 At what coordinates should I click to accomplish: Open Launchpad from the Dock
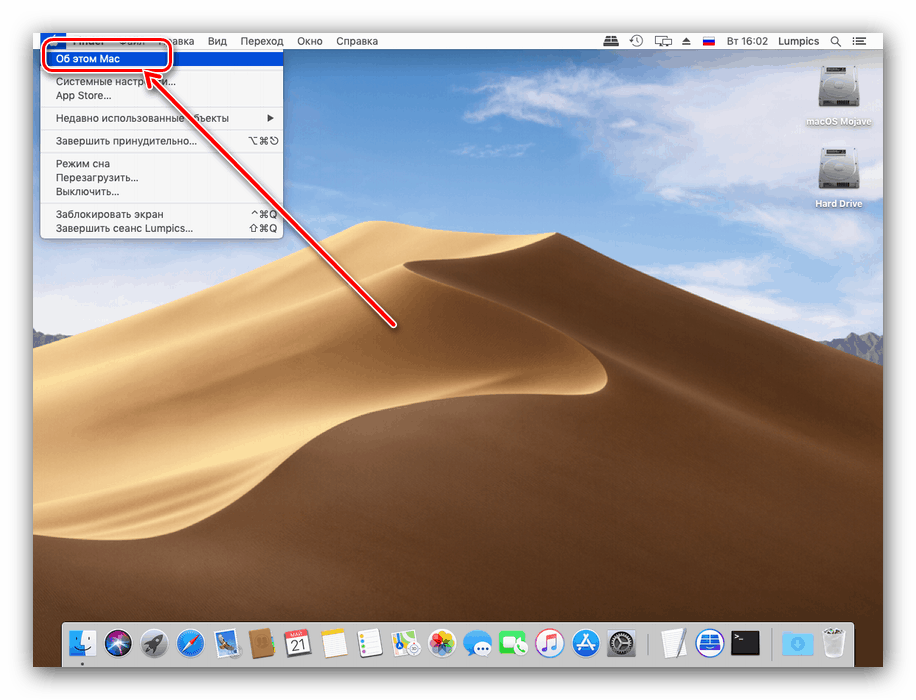tap(153, 643)
